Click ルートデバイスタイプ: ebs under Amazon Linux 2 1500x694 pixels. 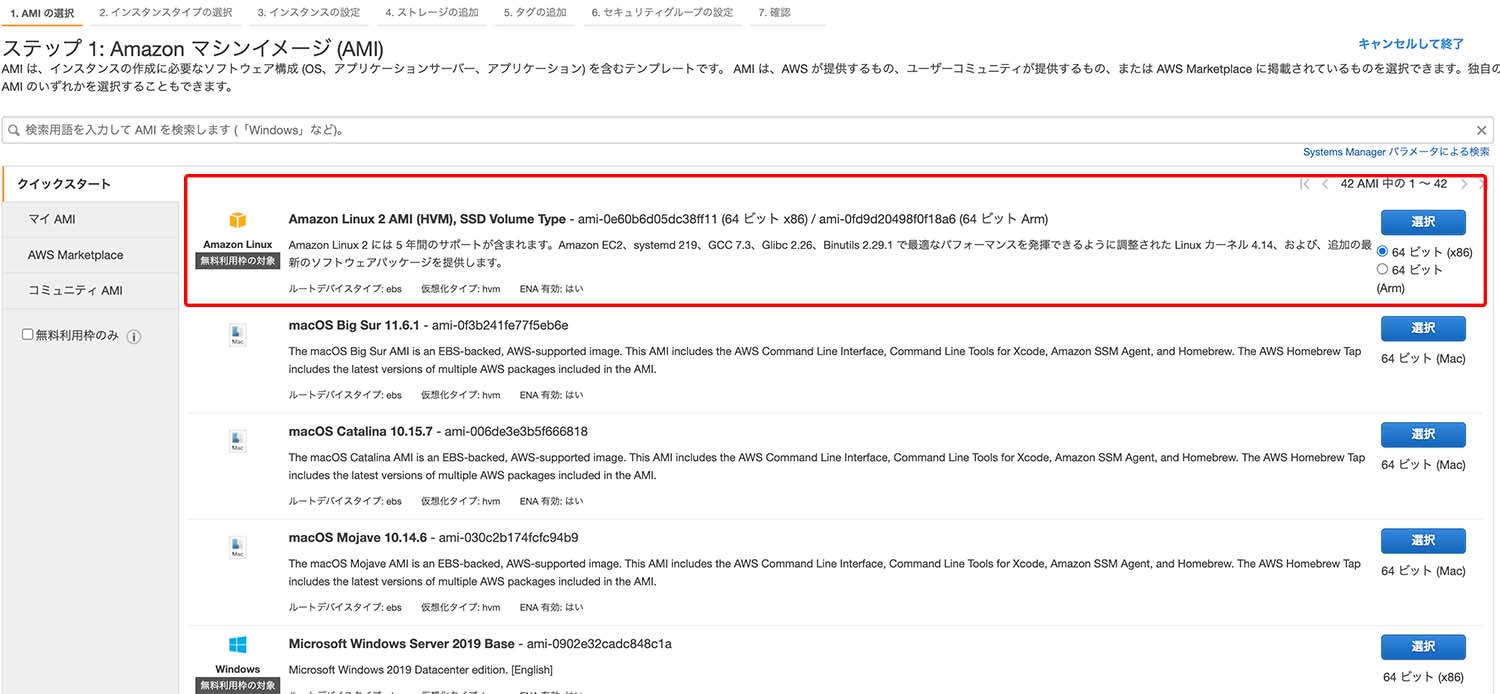[x=345, y=289]
